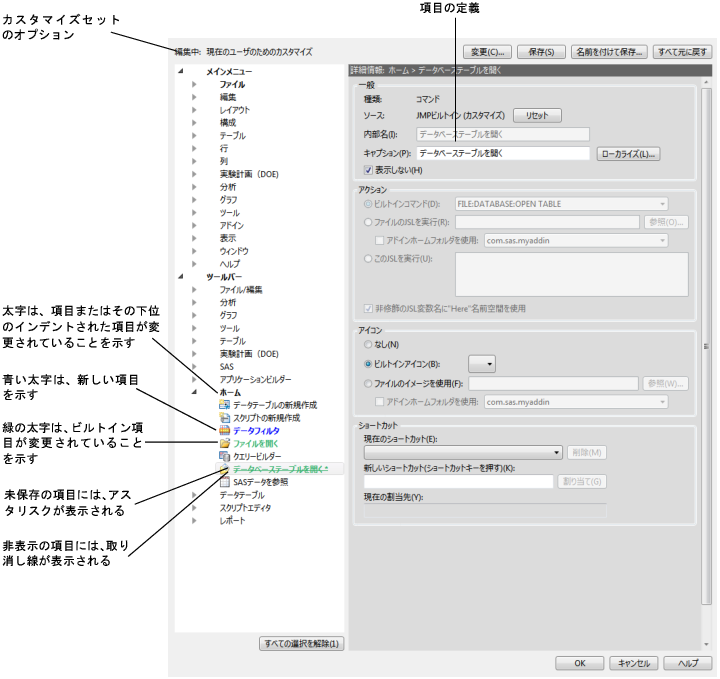Toggle アドインホームフォルダを使用 checkbox under アイコン
The width and height of the screenshot is (720, 679).
380,402
